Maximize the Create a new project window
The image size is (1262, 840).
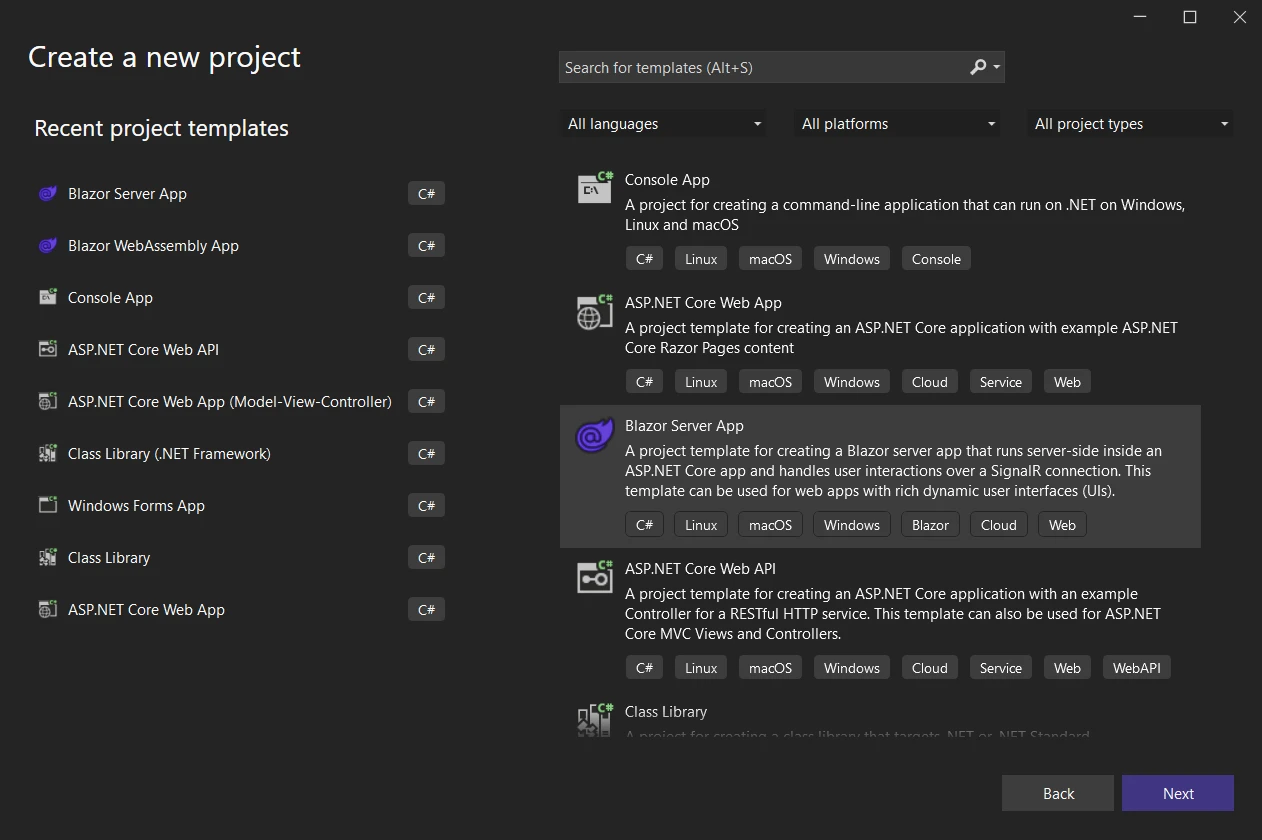click(1190, 17)
